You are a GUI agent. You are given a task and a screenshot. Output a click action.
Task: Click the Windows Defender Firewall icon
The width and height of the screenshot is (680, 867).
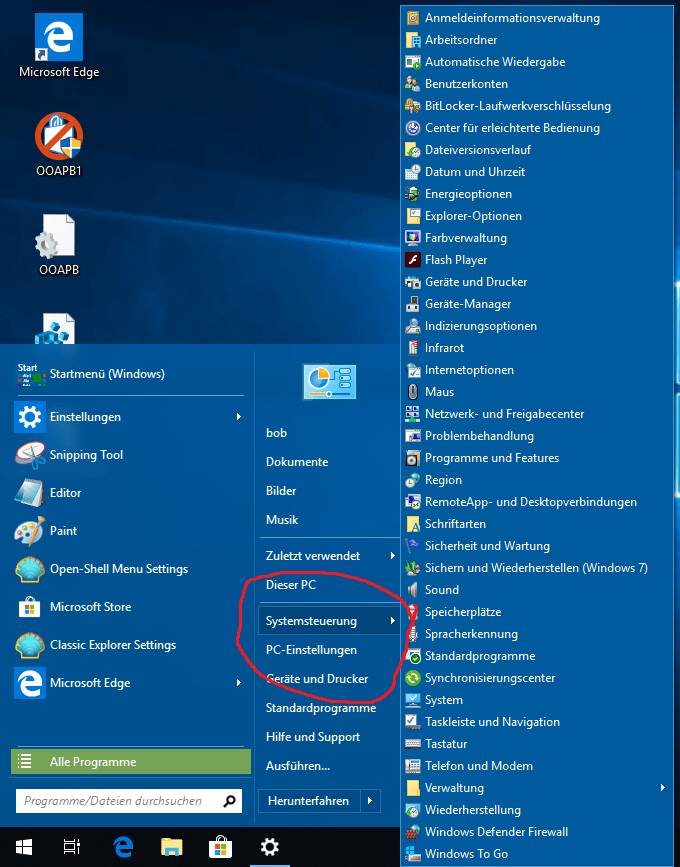point(413,832)
